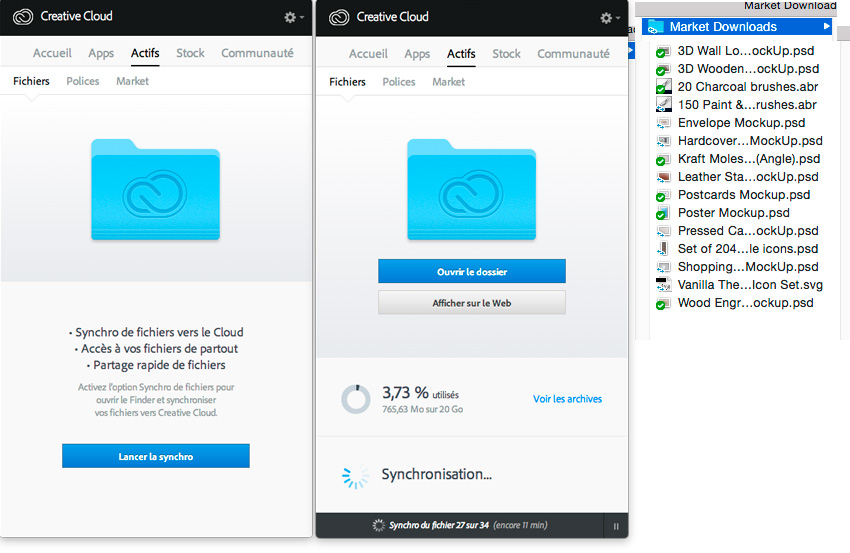The image size is (850, 553).
Task: Switch to Market sub-tab in right panel
Action: point(448,82)
